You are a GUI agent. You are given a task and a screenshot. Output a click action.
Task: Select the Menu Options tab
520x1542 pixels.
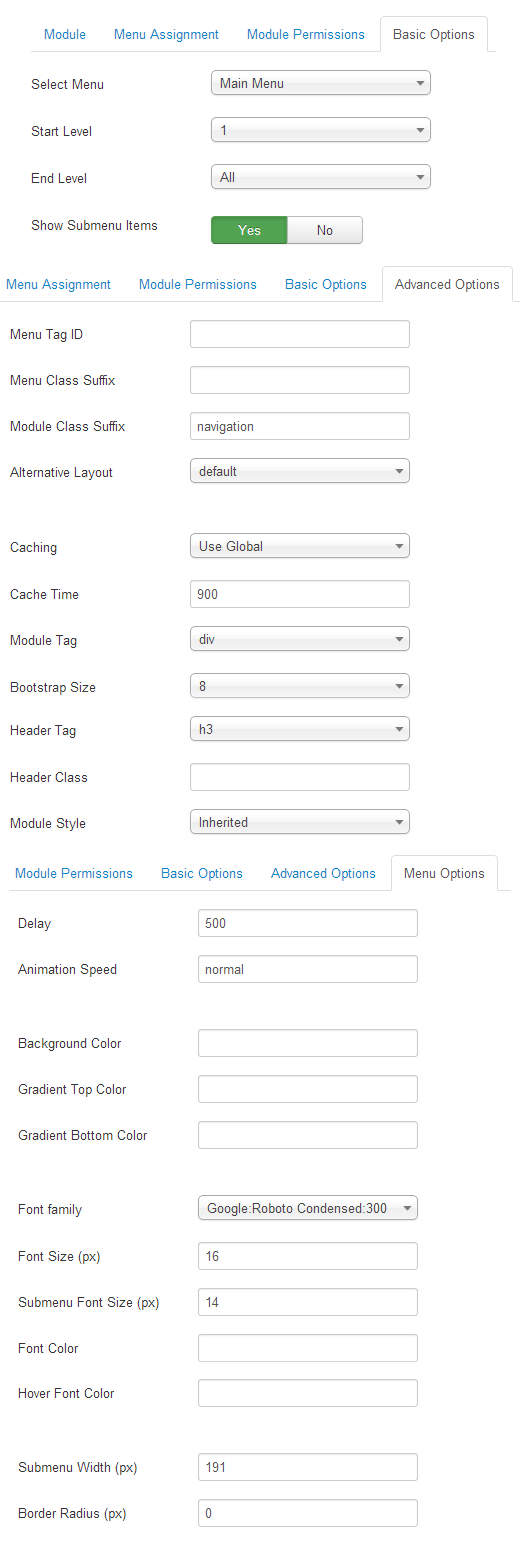(444, 873)
